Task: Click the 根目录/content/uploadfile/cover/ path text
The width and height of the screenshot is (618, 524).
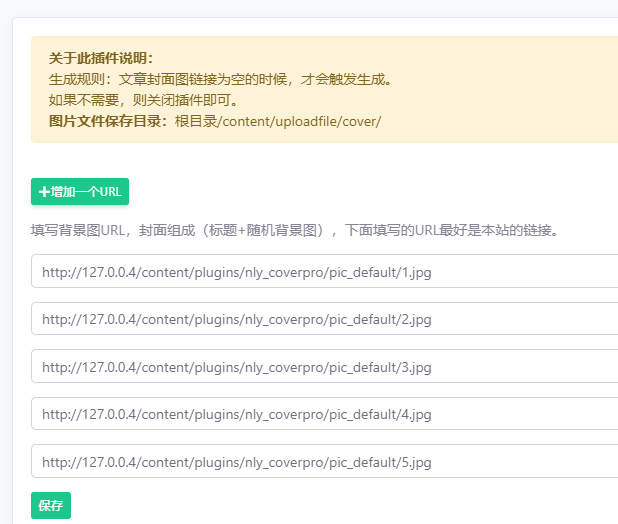Action: (278, 121)
